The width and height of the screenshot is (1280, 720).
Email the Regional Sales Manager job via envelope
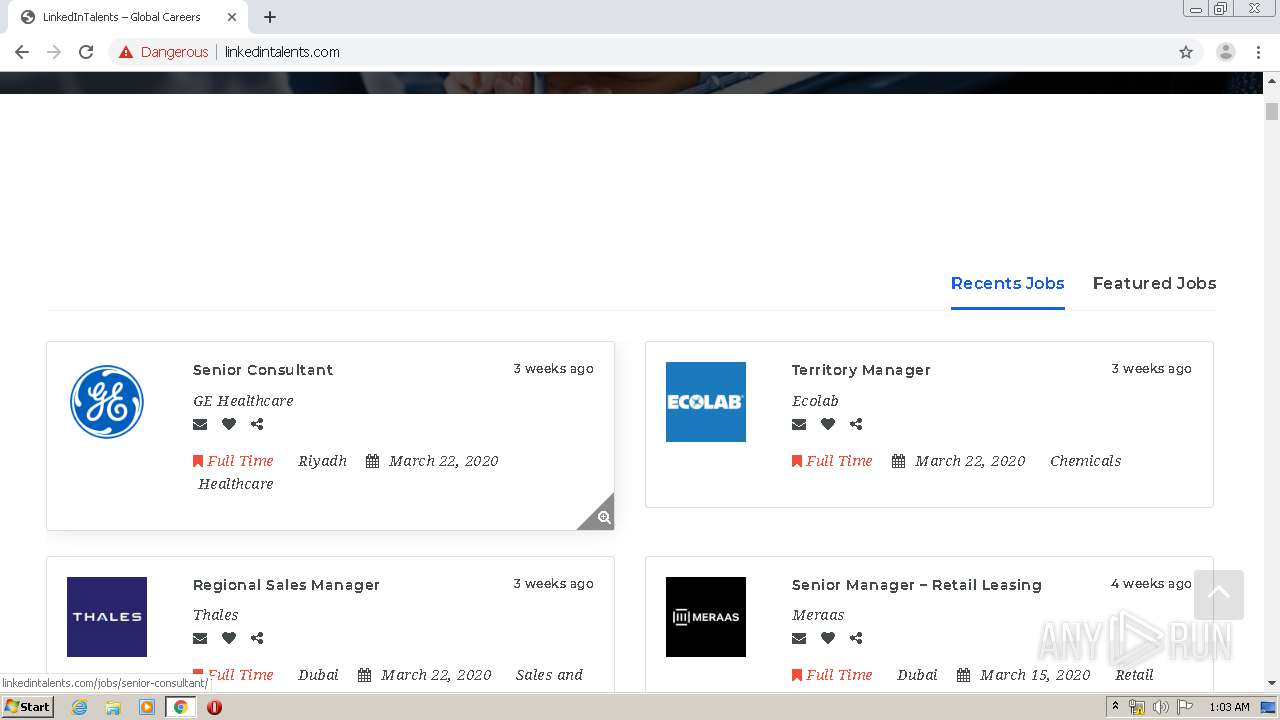tap(200, 638)
